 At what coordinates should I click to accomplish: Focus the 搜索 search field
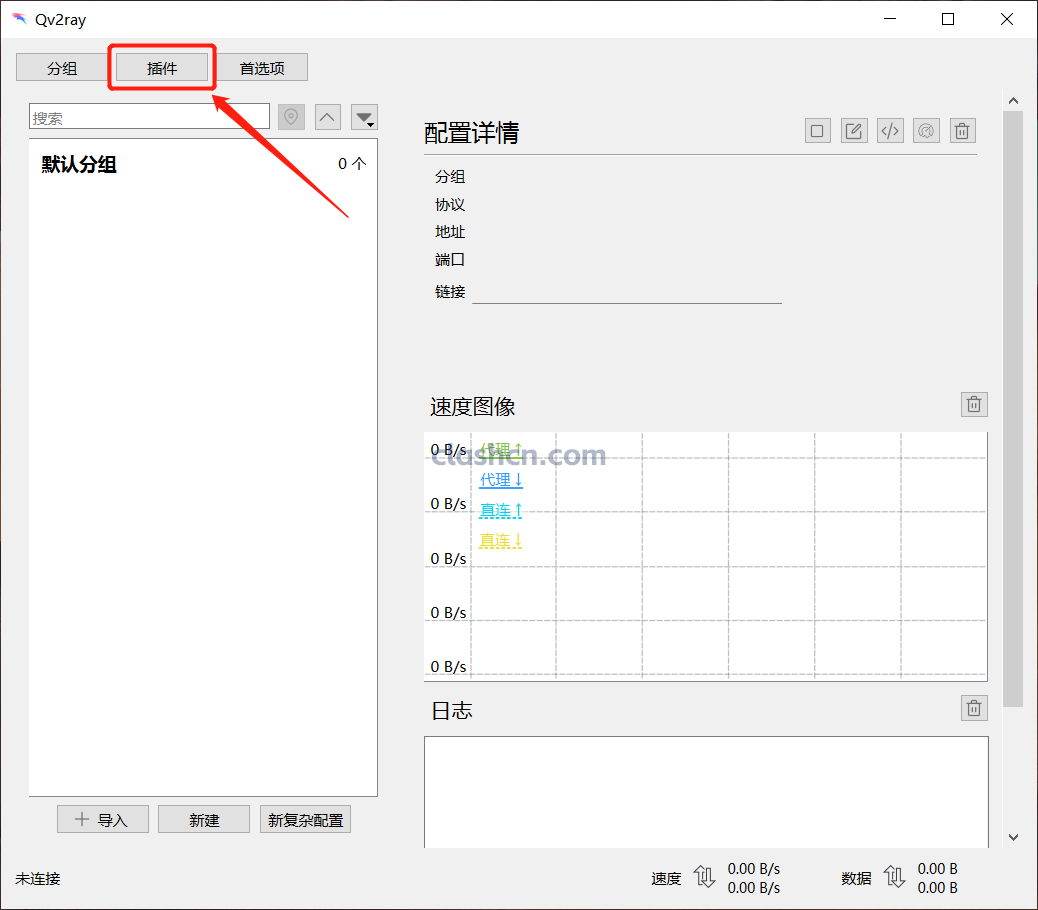[150, 117]
